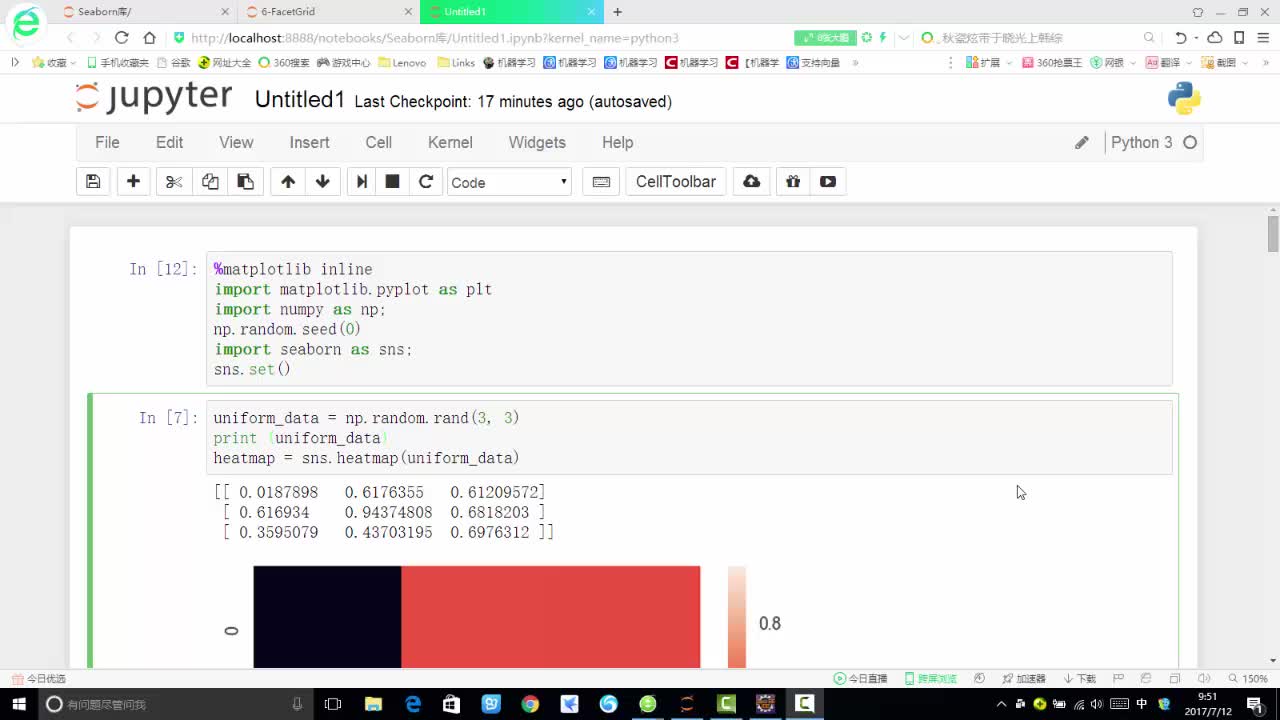Open the Links bookmark folder

[456, 62]
